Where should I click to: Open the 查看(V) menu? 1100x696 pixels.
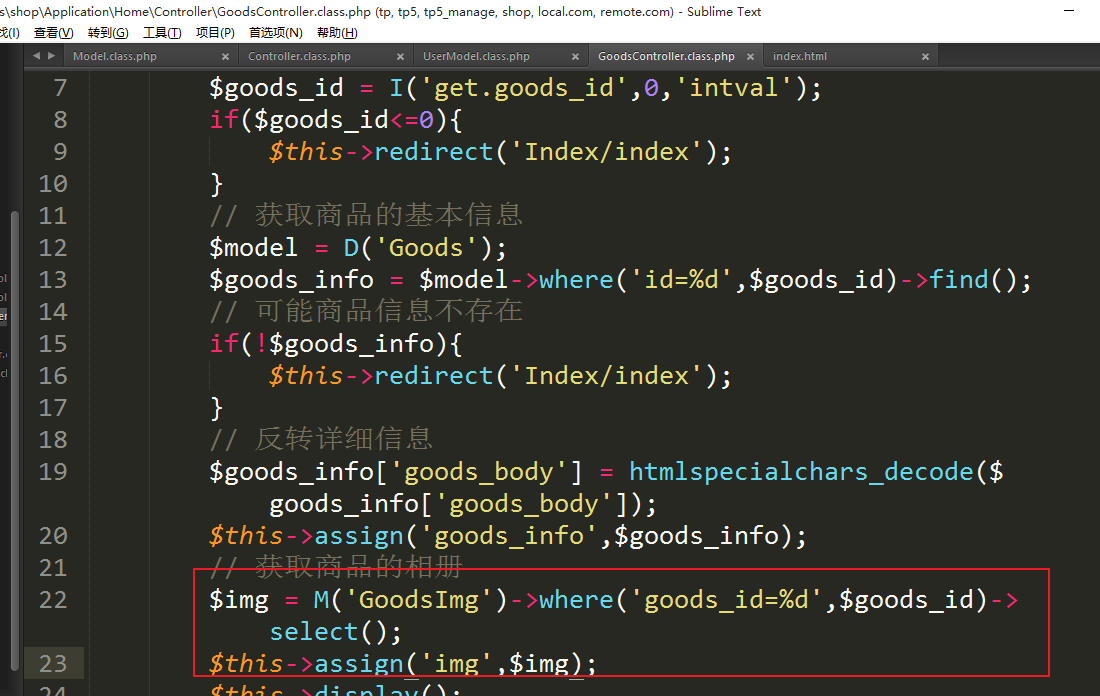pos(53,33)
